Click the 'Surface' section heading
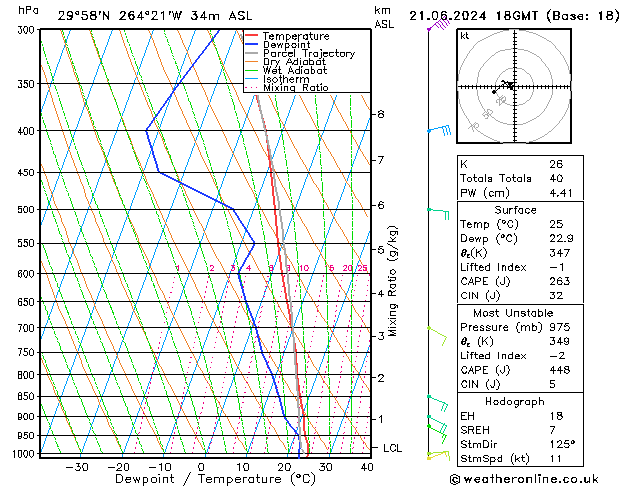The image size is (629, 486). (x=515, y=210)
